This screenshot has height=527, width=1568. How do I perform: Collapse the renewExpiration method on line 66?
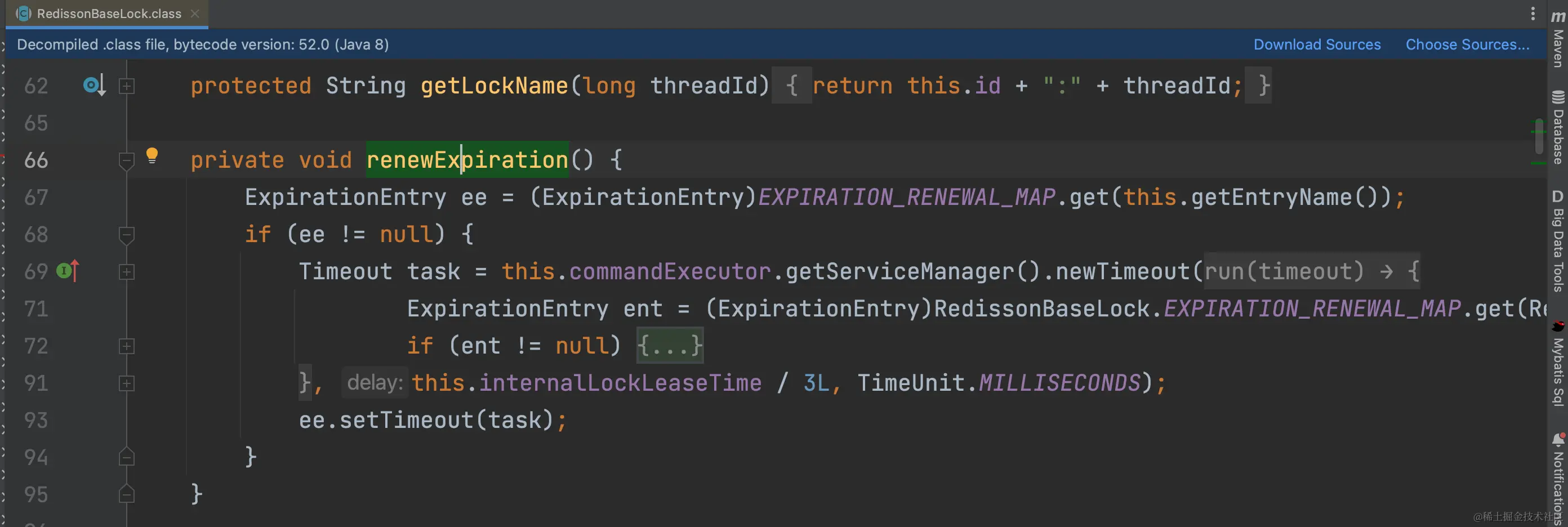click(127, 161)
